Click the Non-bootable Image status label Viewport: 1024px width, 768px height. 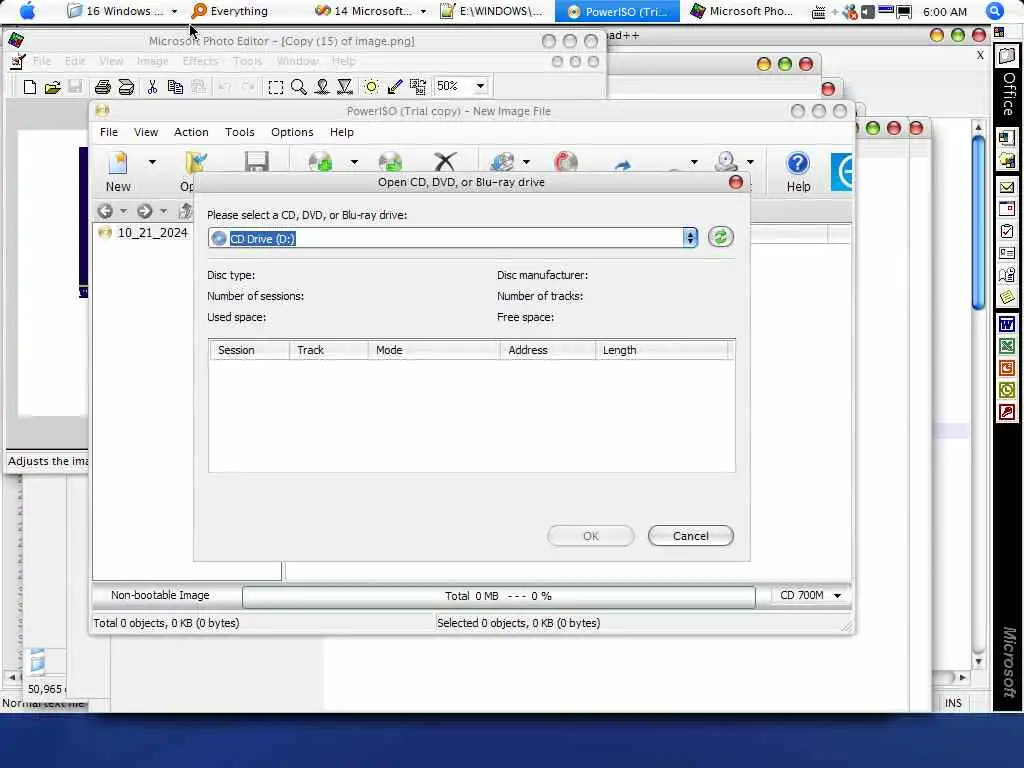pyautogui.click(x=160, y=596)
